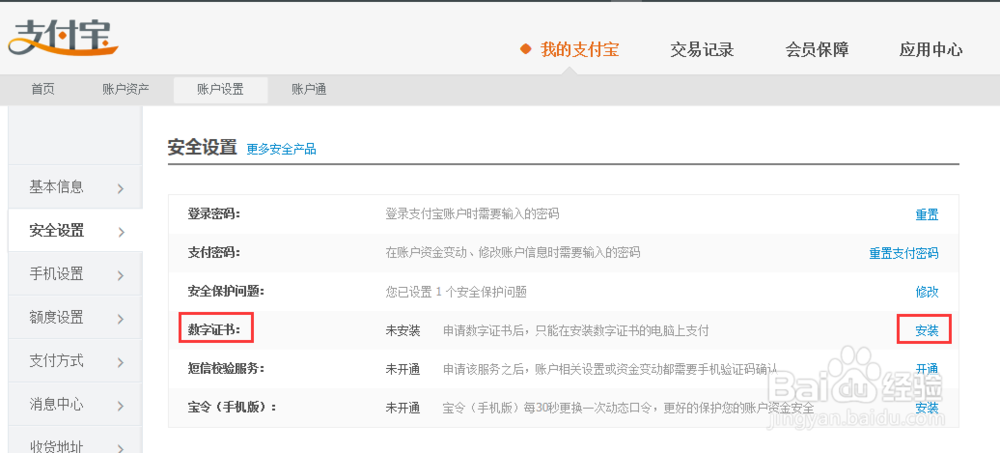Click the Alipay logo

click(x=64, y=38)
